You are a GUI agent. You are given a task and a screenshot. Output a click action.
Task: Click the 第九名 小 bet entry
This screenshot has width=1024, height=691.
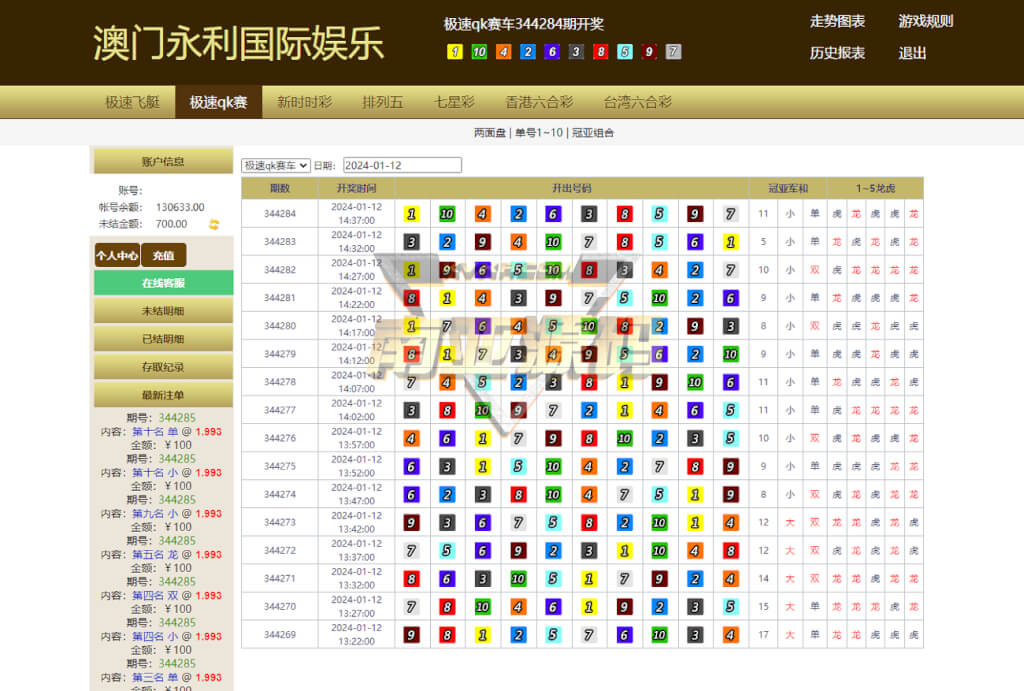coord(155,513)
